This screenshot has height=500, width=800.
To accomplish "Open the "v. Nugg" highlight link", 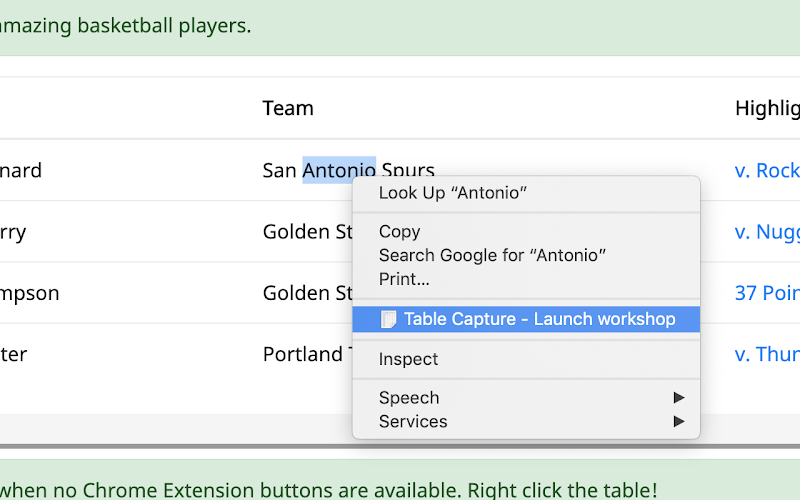I will point(767,232).
